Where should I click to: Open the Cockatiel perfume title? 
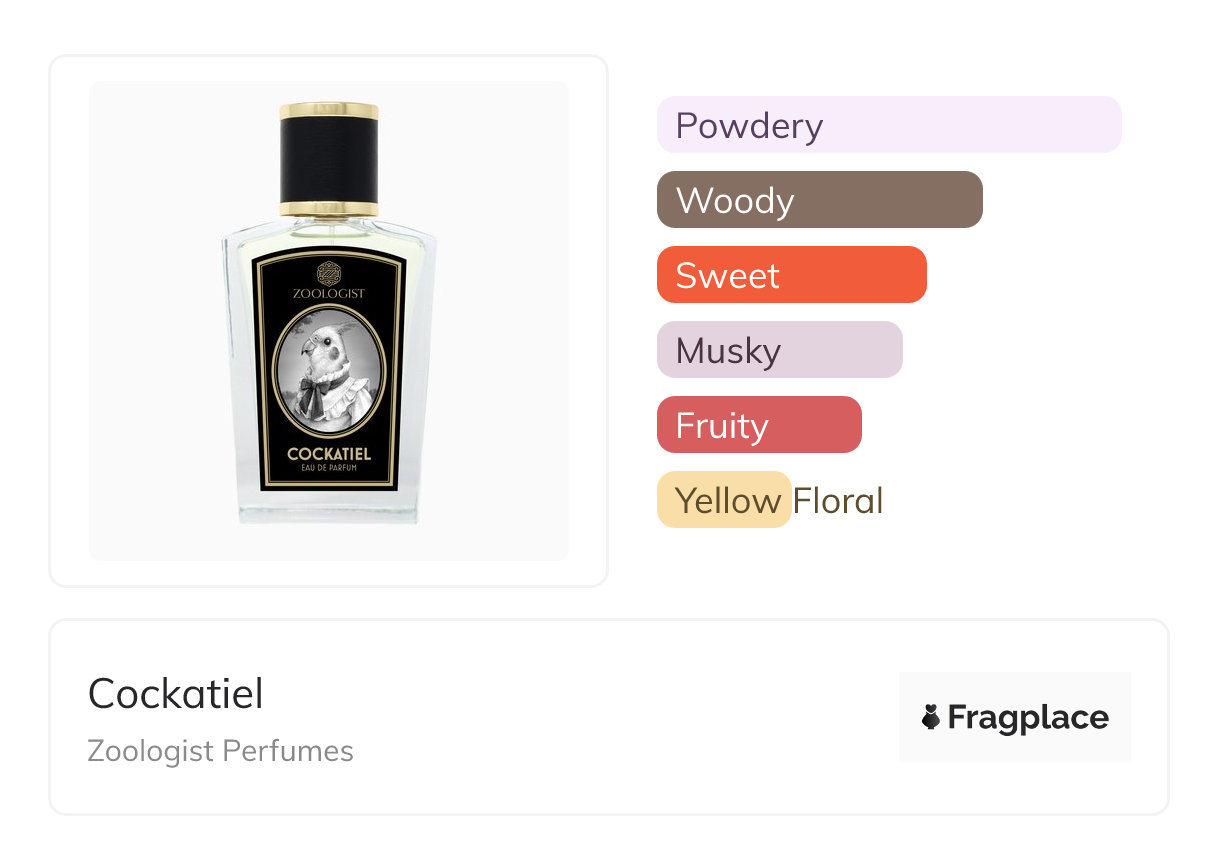point(176,693)
